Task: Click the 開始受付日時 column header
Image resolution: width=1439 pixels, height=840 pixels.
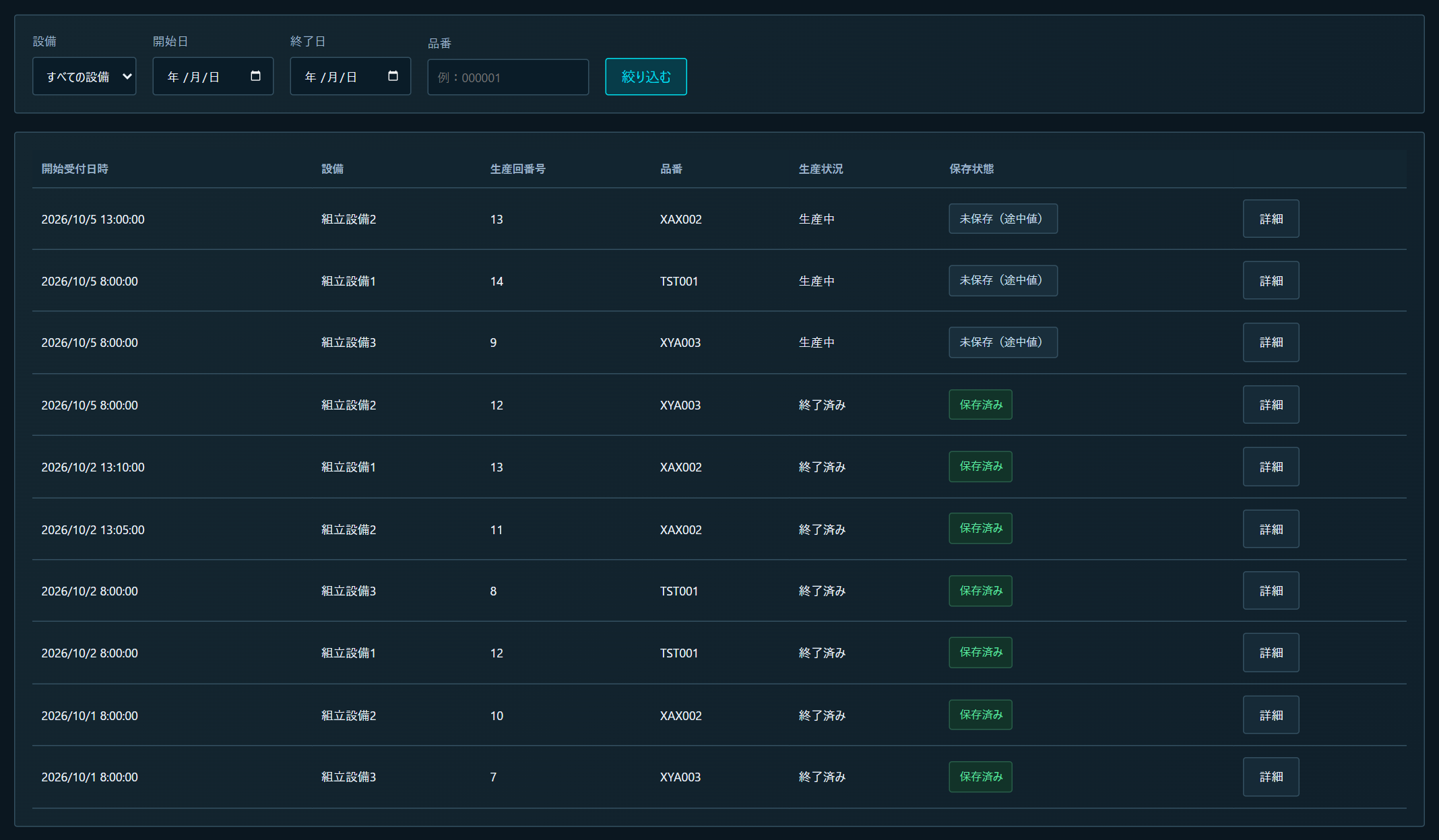Action: pos(75,168)
